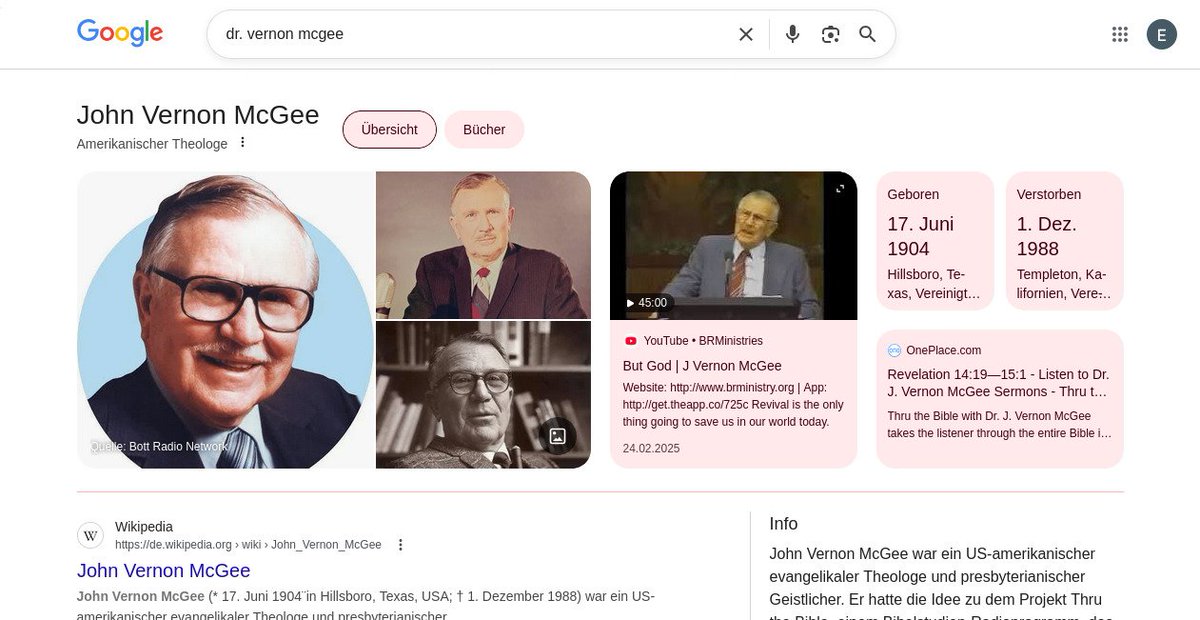This screenshot has height=620, width=1200.
Task: Click the Amerikanischer Theologe subtitle
Action: 152,144
